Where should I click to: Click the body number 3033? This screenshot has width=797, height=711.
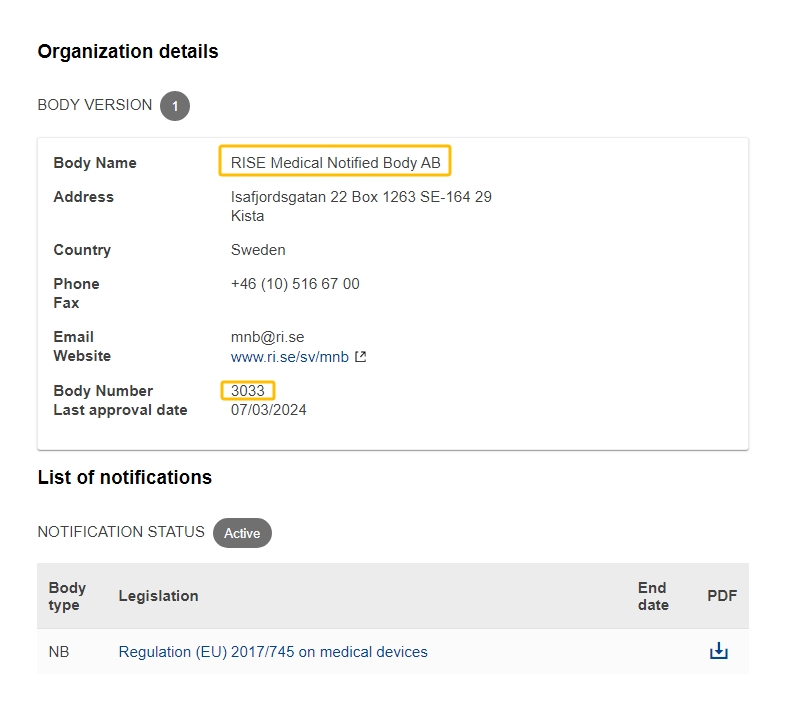coord(248,391)
